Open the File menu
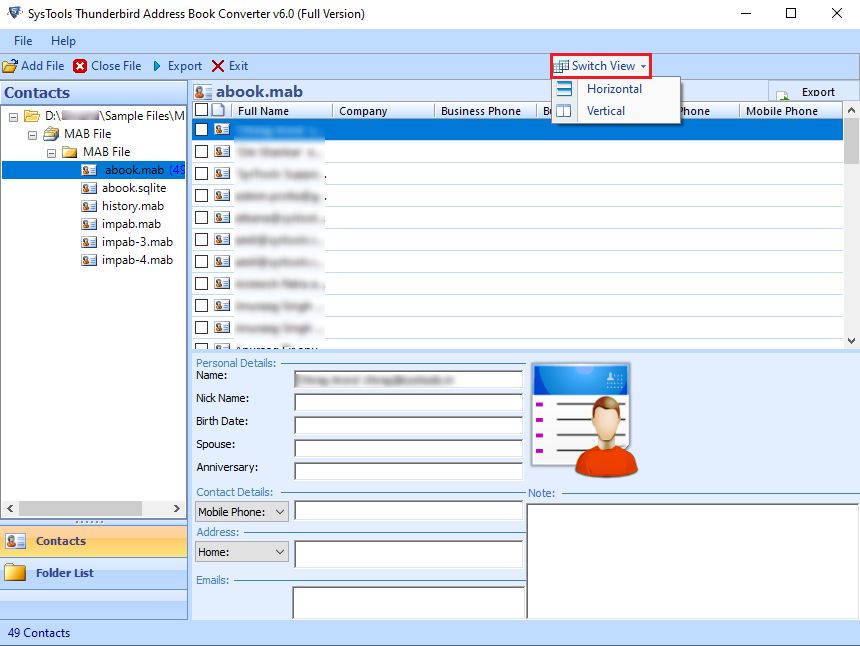The height and width of the screenshot is (646, 860). [23, 41]
